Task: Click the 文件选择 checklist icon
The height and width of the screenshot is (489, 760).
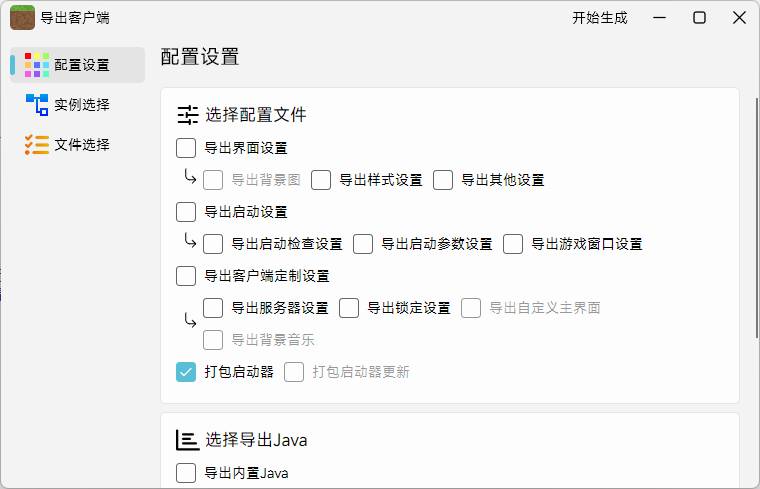Action: pyautogui.click(x=37, y=145)
